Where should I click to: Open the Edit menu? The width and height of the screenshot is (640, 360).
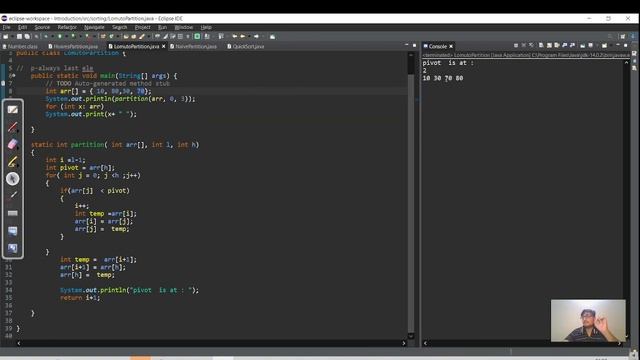pos(22,27)
